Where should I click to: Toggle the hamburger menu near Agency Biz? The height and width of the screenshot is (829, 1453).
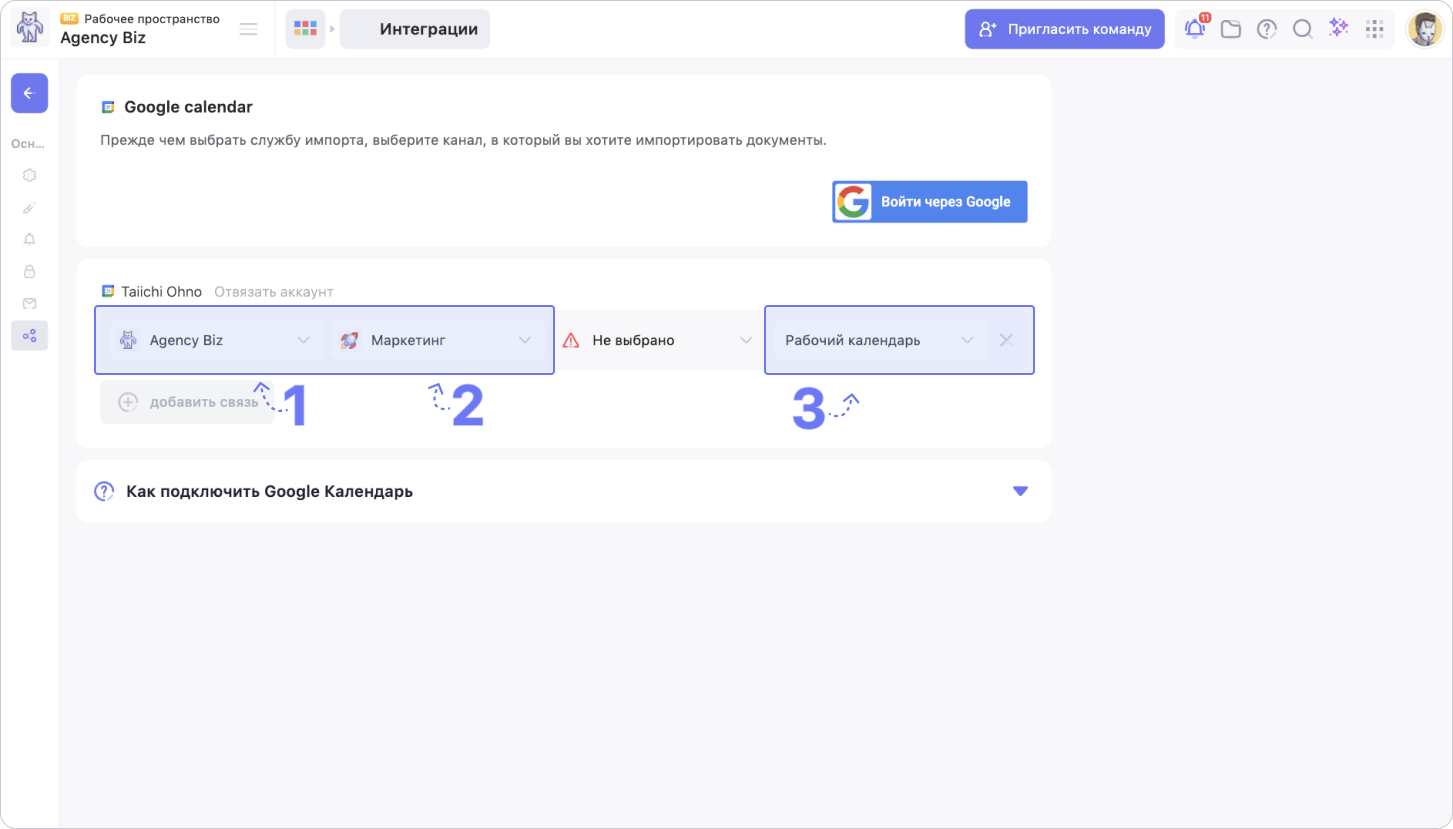coord(249,29)
